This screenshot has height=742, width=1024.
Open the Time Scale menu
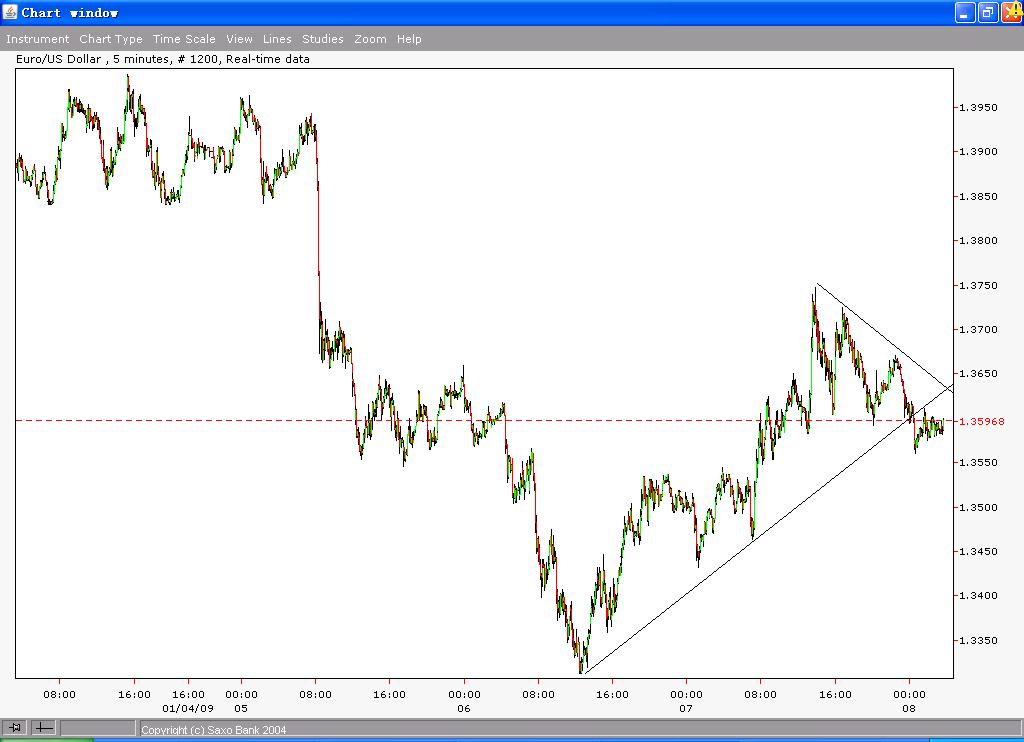[x=184, y=39]
